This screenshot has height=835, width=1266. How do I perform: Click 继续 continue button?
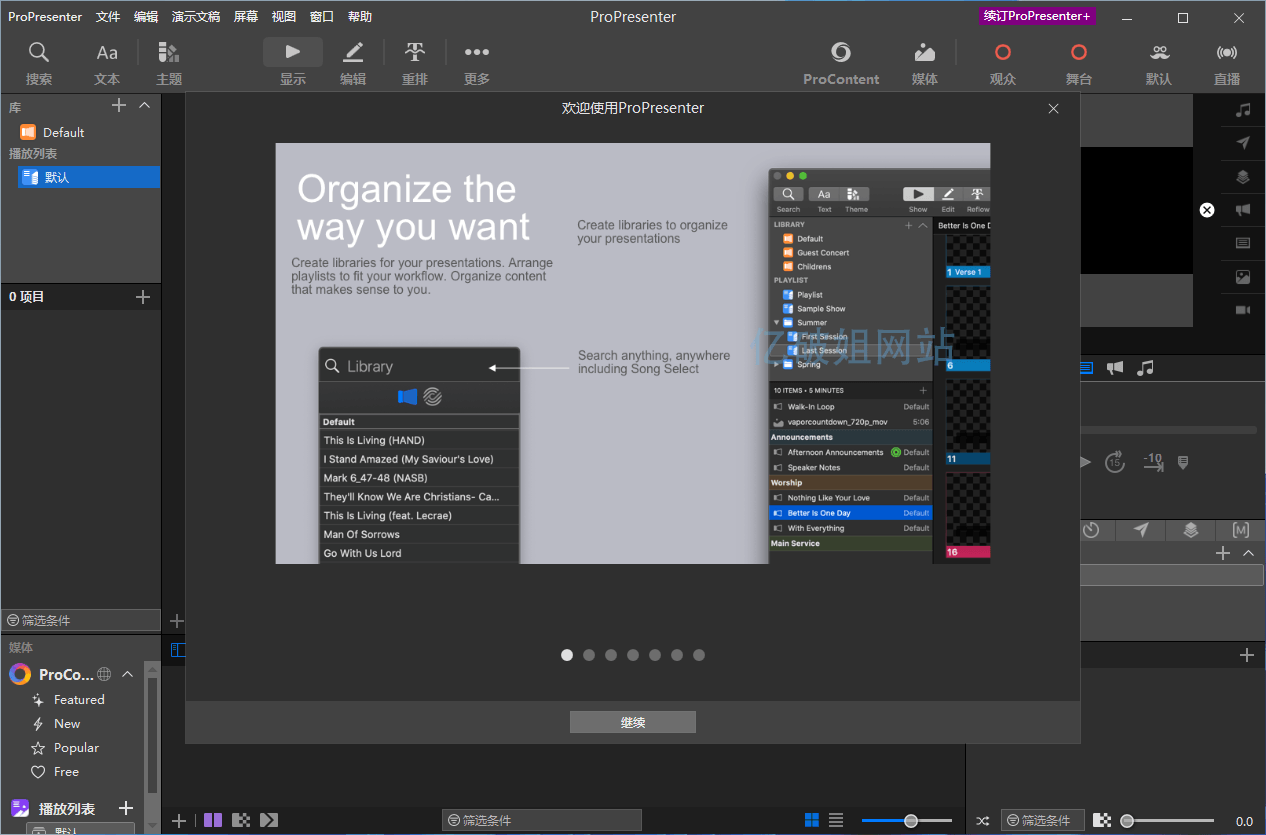click(x=633, y=722)
